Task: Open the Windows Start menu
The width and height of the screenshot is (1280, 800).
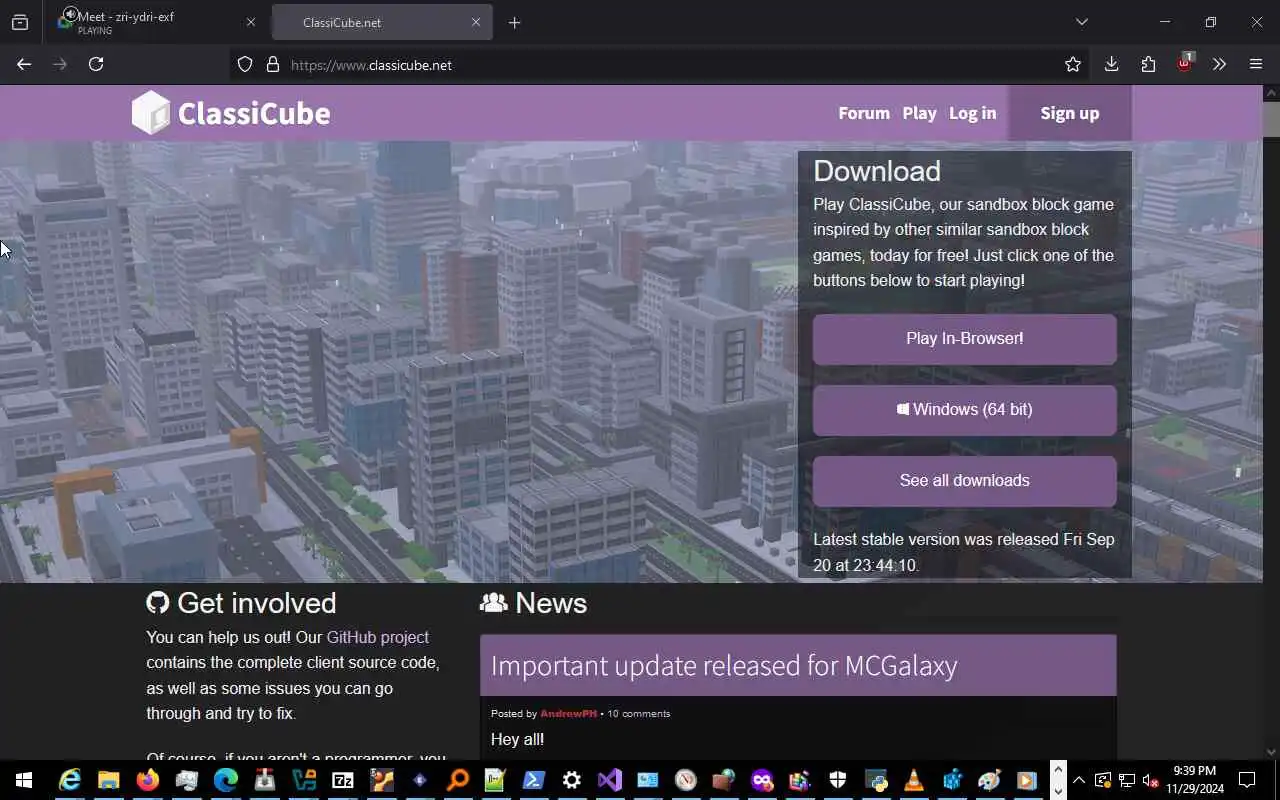Action: click(24, 780)
